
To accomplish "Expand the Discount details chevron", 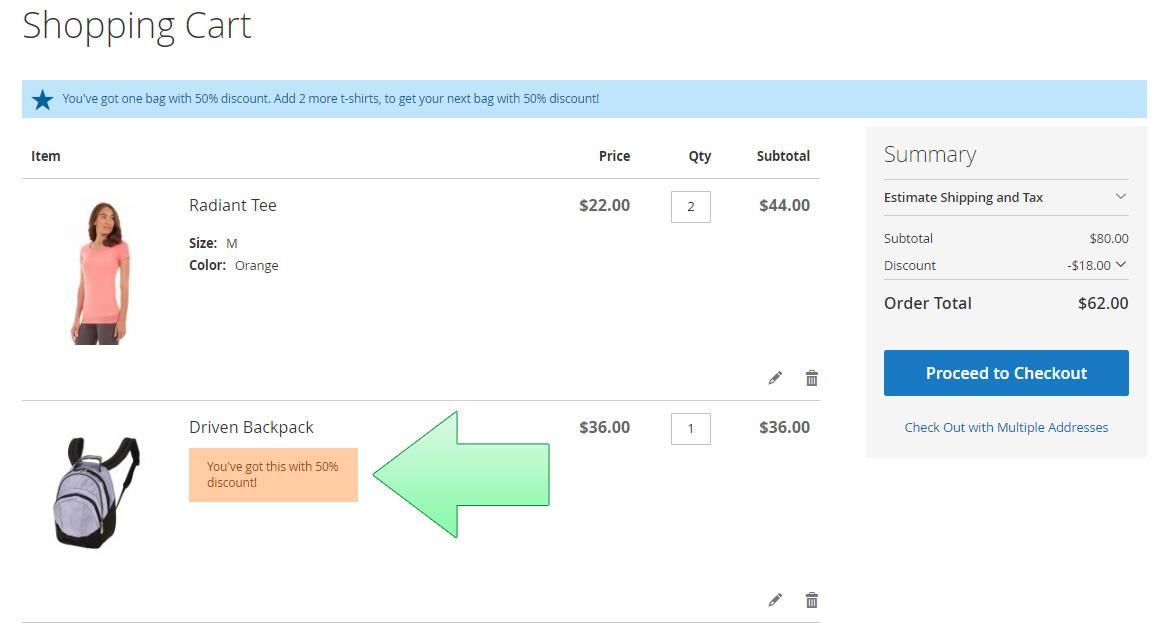I will 1121,264.
